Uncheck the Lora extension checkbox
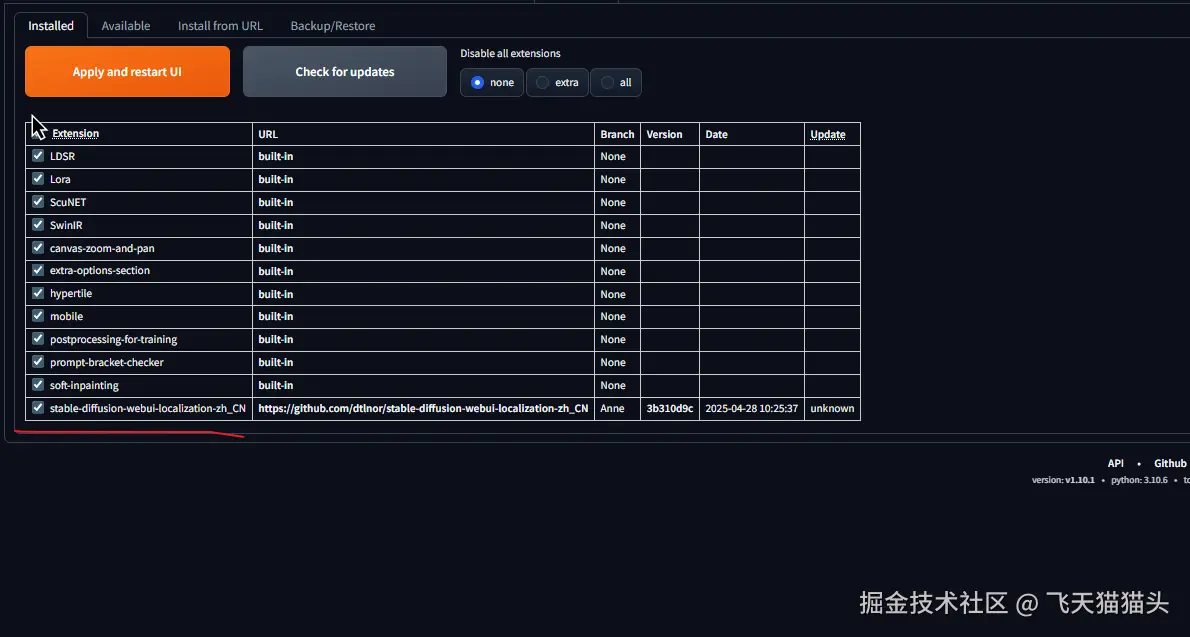Screen dimensions: 1190x637 [38, 178]
